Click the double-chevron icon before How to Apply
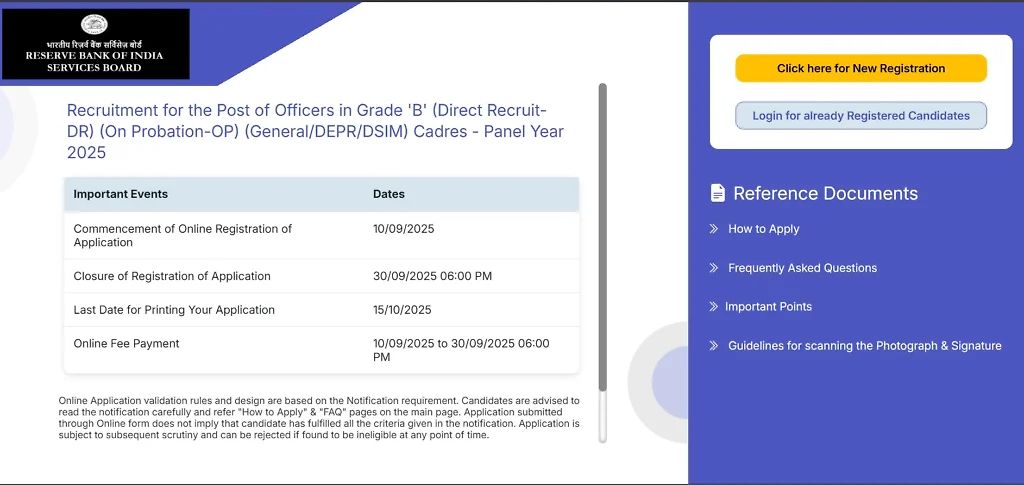 [x=713, y=229]
